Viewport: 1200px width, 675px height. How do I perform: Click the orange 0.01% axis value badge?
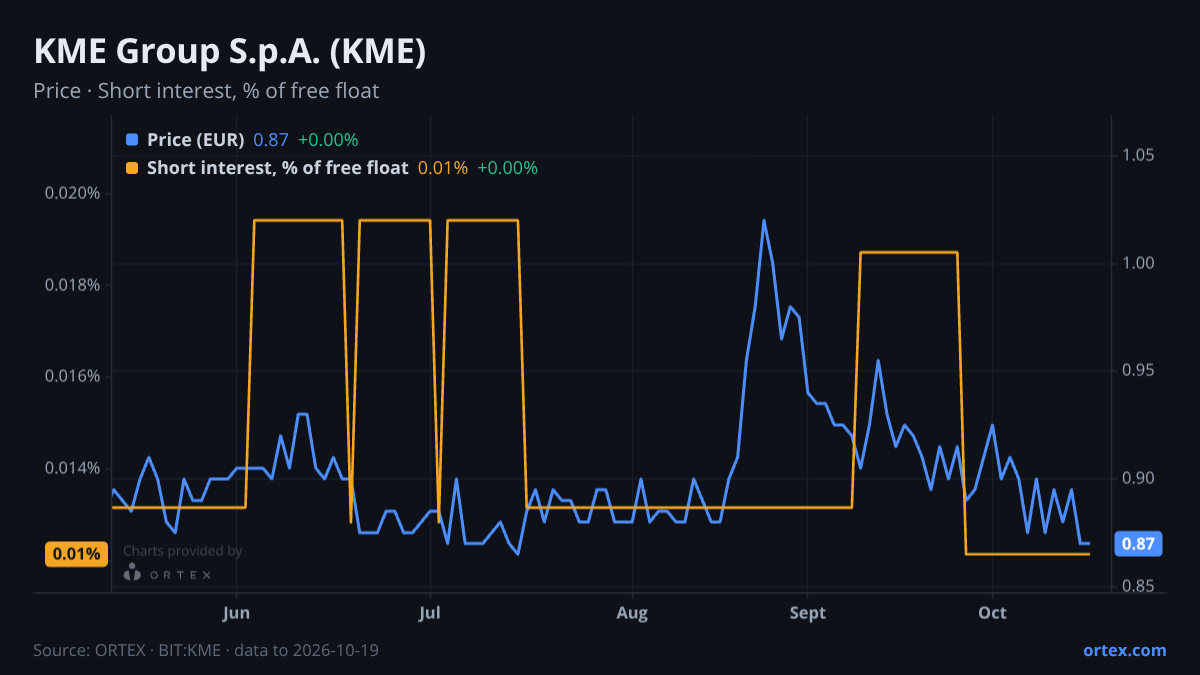coord(76,554)
